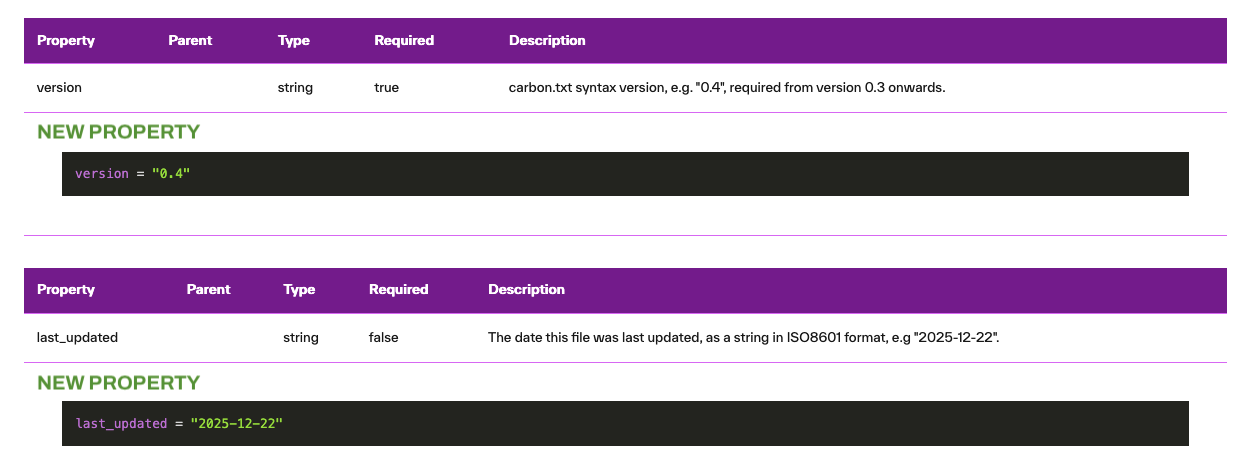This screenshot has height=471, width=1247.
Task: Select the "version" property name cell
Action: [59, 88]
